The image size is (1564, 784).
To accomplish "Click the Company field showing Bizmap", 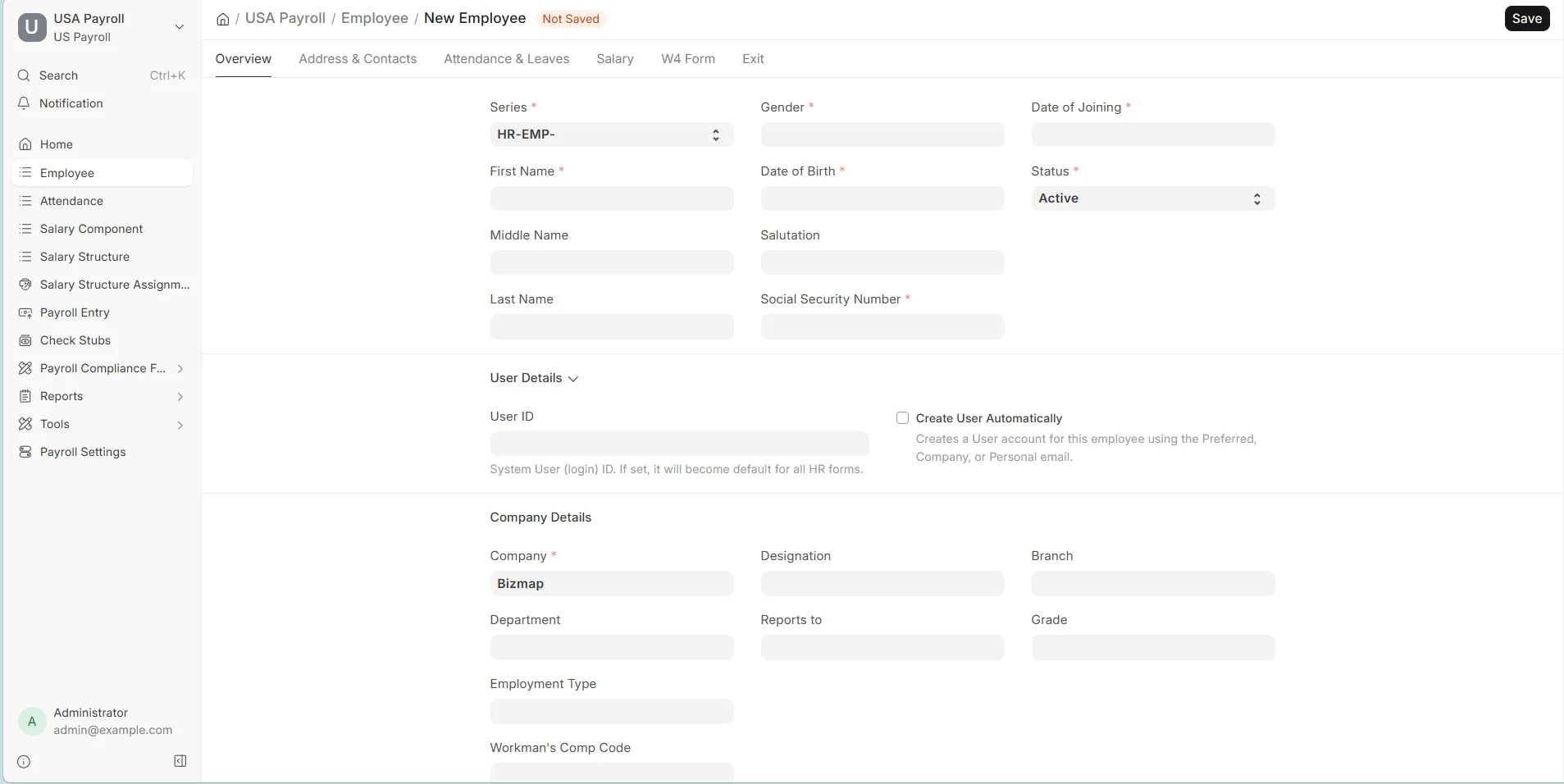I will (x=612, y=584).
